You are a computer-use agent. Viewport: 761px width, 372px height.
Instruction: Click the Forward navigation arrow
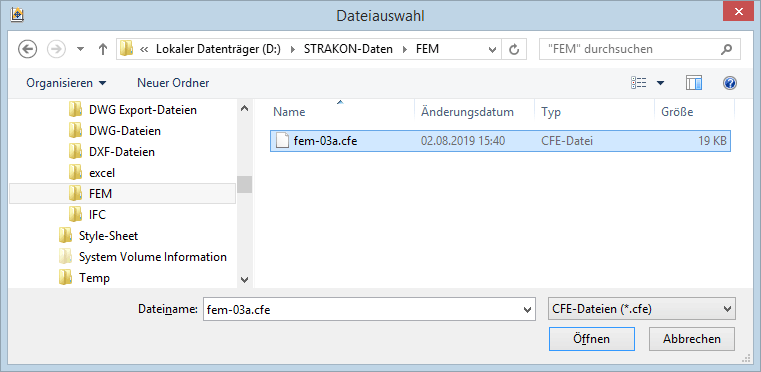coord(56,49)
